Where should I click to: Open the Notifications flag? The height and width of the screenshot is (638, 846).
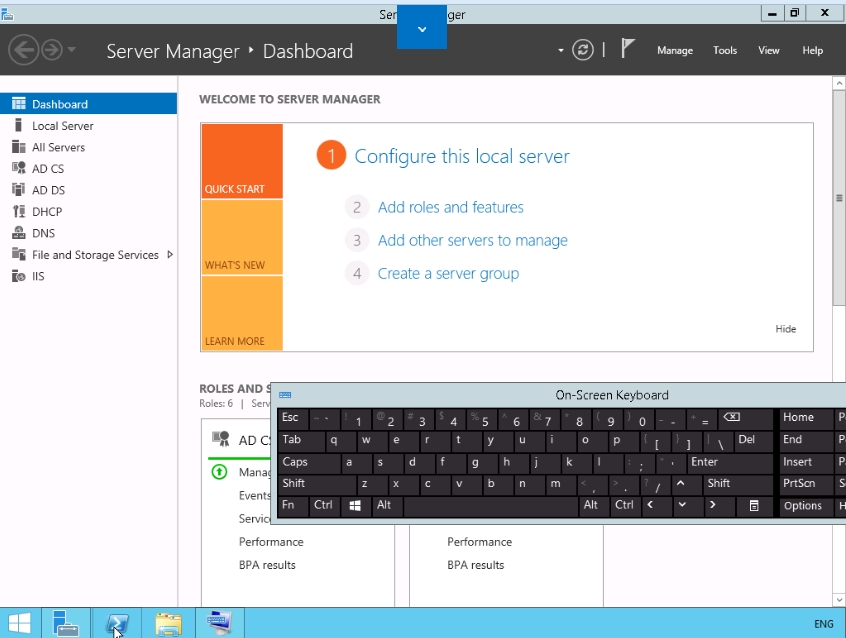[x=628, y=49]
